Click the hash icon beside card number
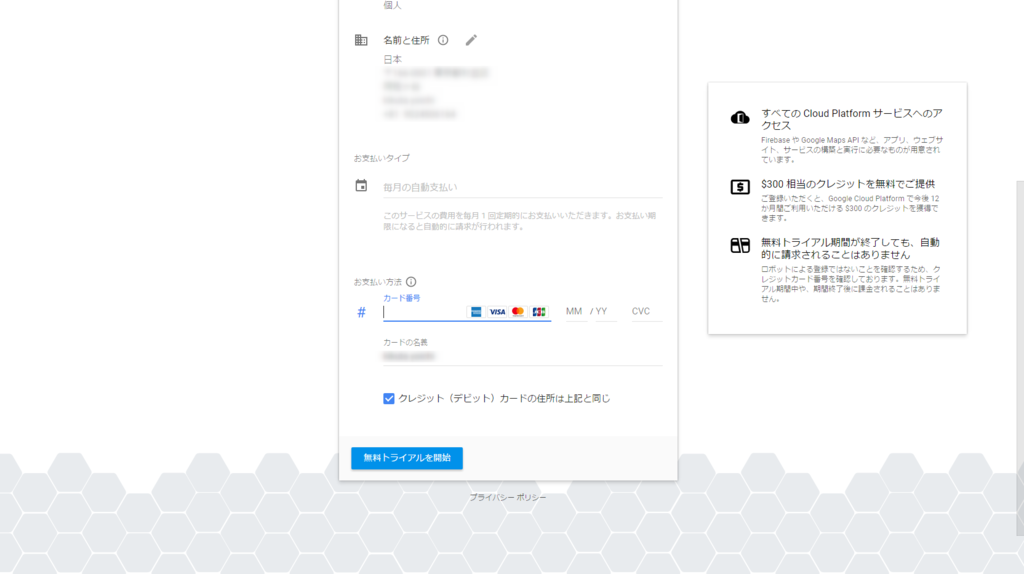The width and height of the screenshot is (1024, 574). pyautogui.click(x=361, y=312)
